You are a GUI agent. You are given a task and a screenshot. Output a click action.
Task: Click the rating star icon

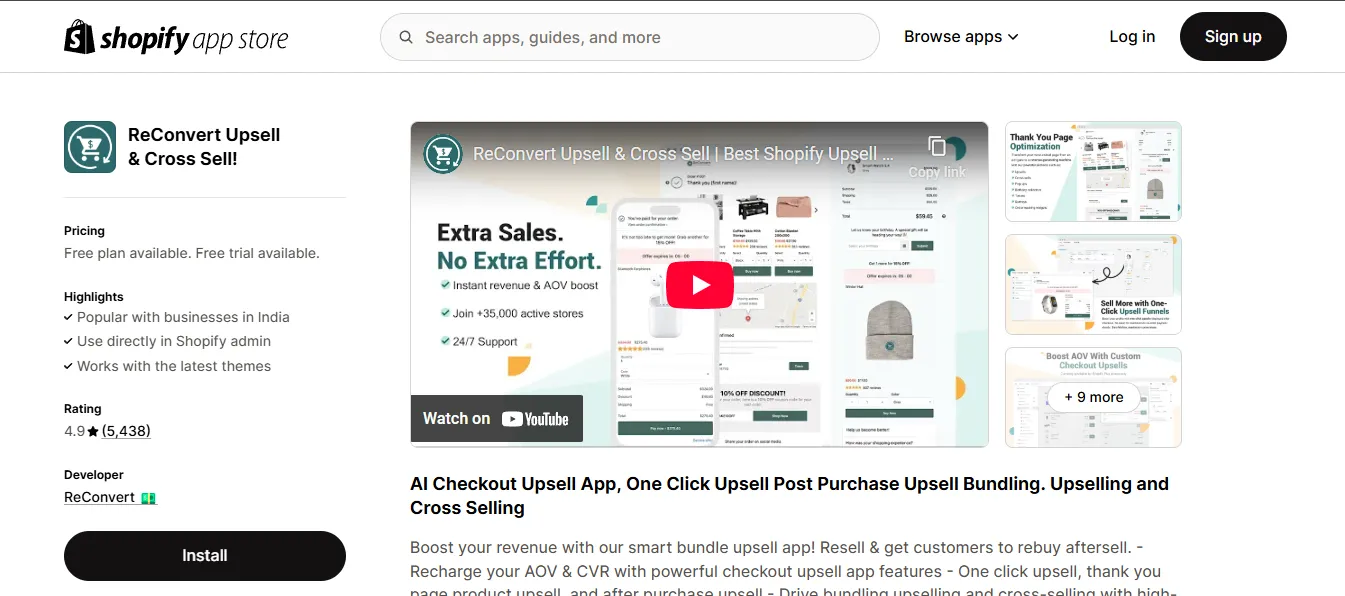[x=93, y=432]
